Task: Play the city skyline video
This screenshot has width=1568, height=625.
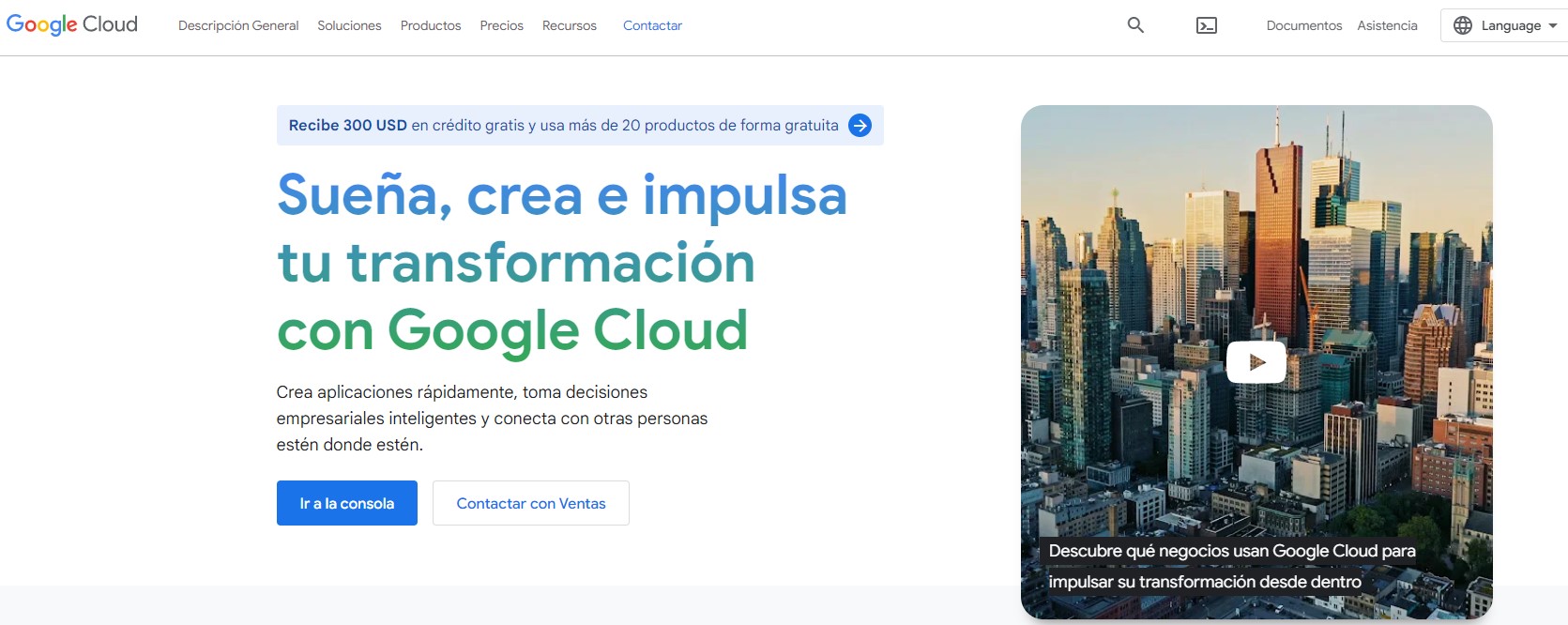Action: [x=1256, y=362]
